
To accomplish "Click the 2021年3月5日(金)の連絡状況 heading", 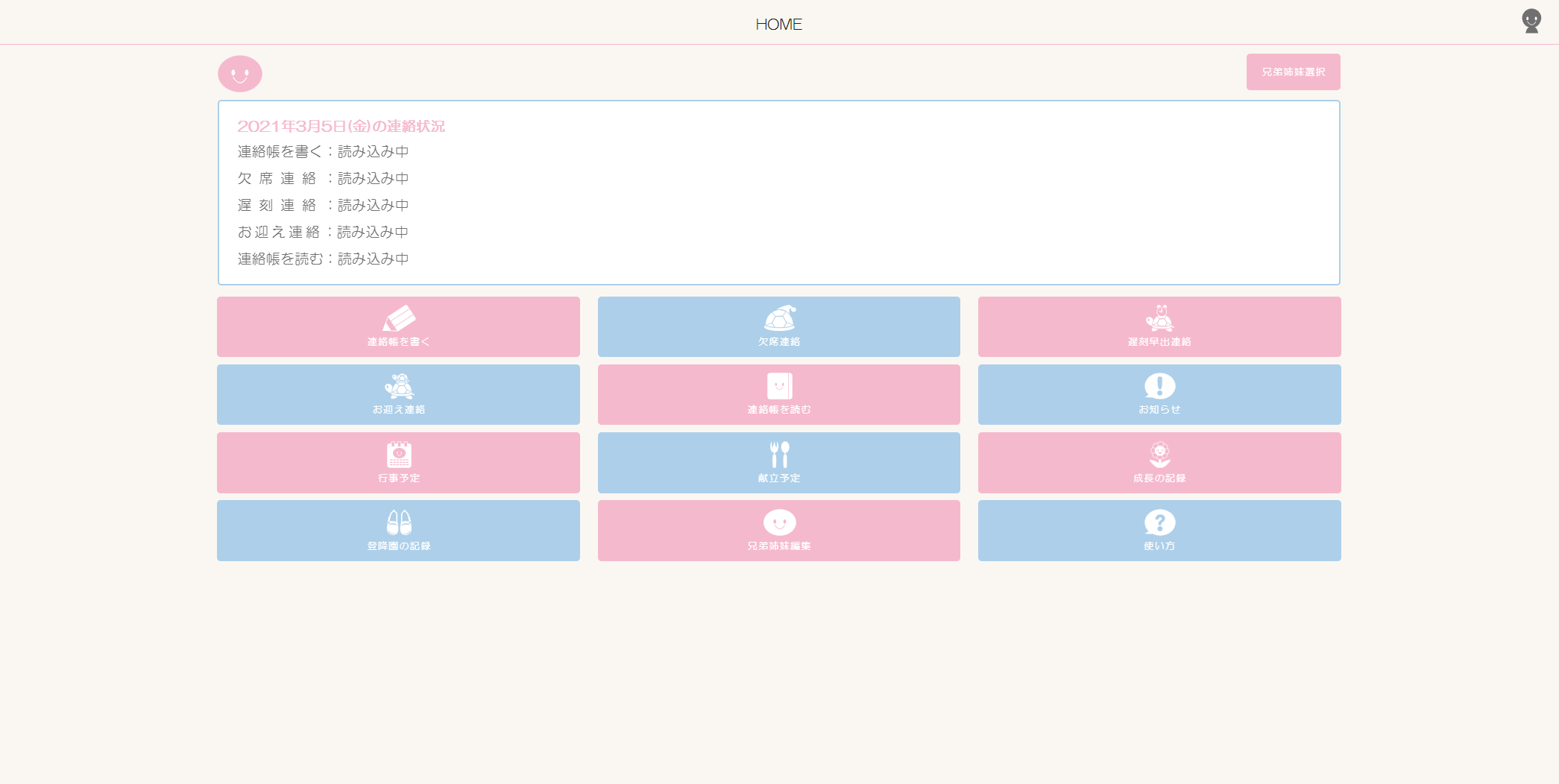I will click(341, 126).
